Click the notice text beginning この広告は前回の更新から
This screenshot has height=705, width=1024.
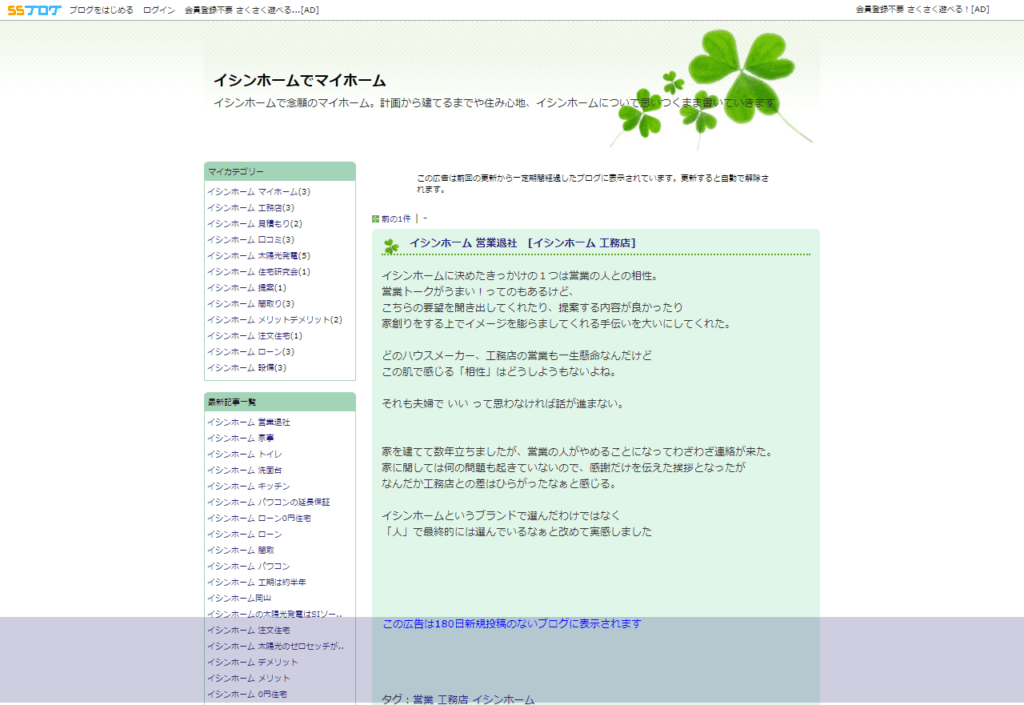coord(592,183)
